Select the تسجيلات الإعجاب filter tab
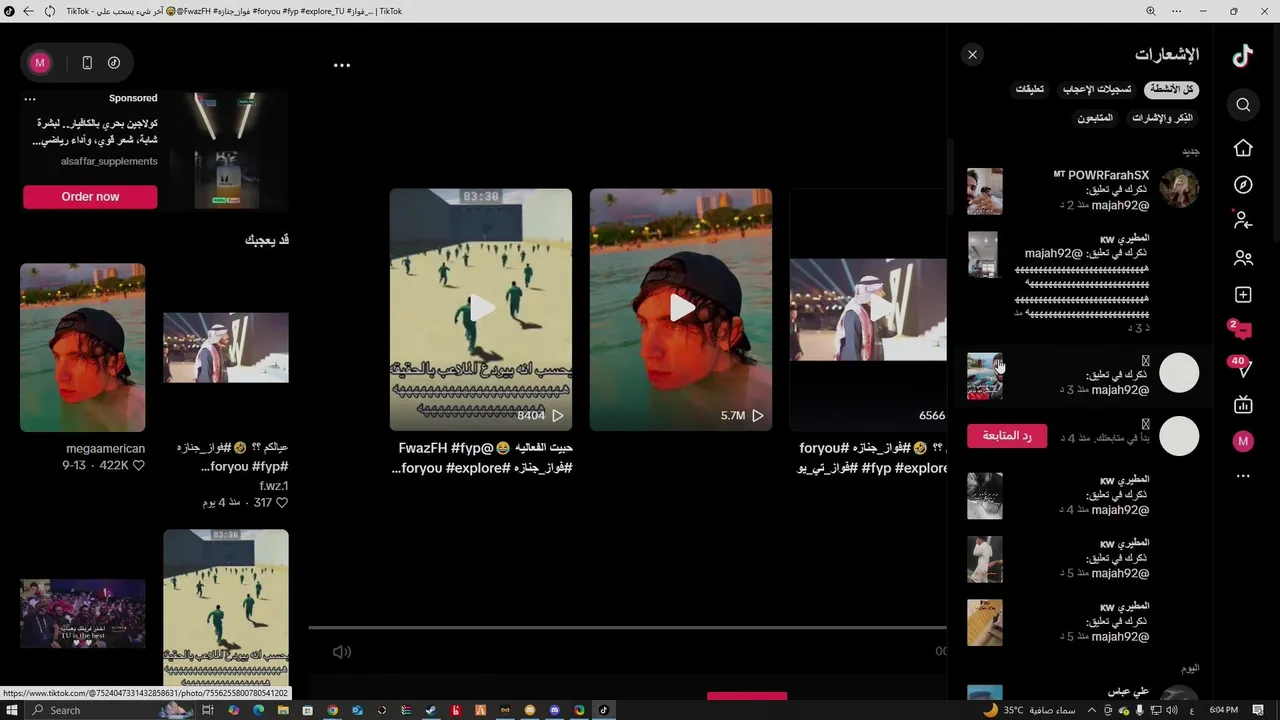The height and width of the screenshot is (720, 1280). [x=1097, y=89]
